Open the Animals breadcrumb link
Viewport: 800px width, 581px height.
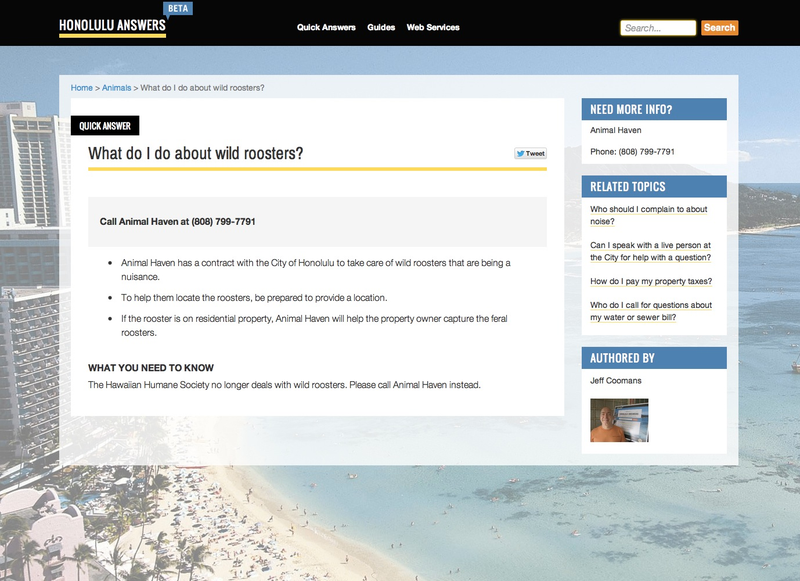(116, 88)
